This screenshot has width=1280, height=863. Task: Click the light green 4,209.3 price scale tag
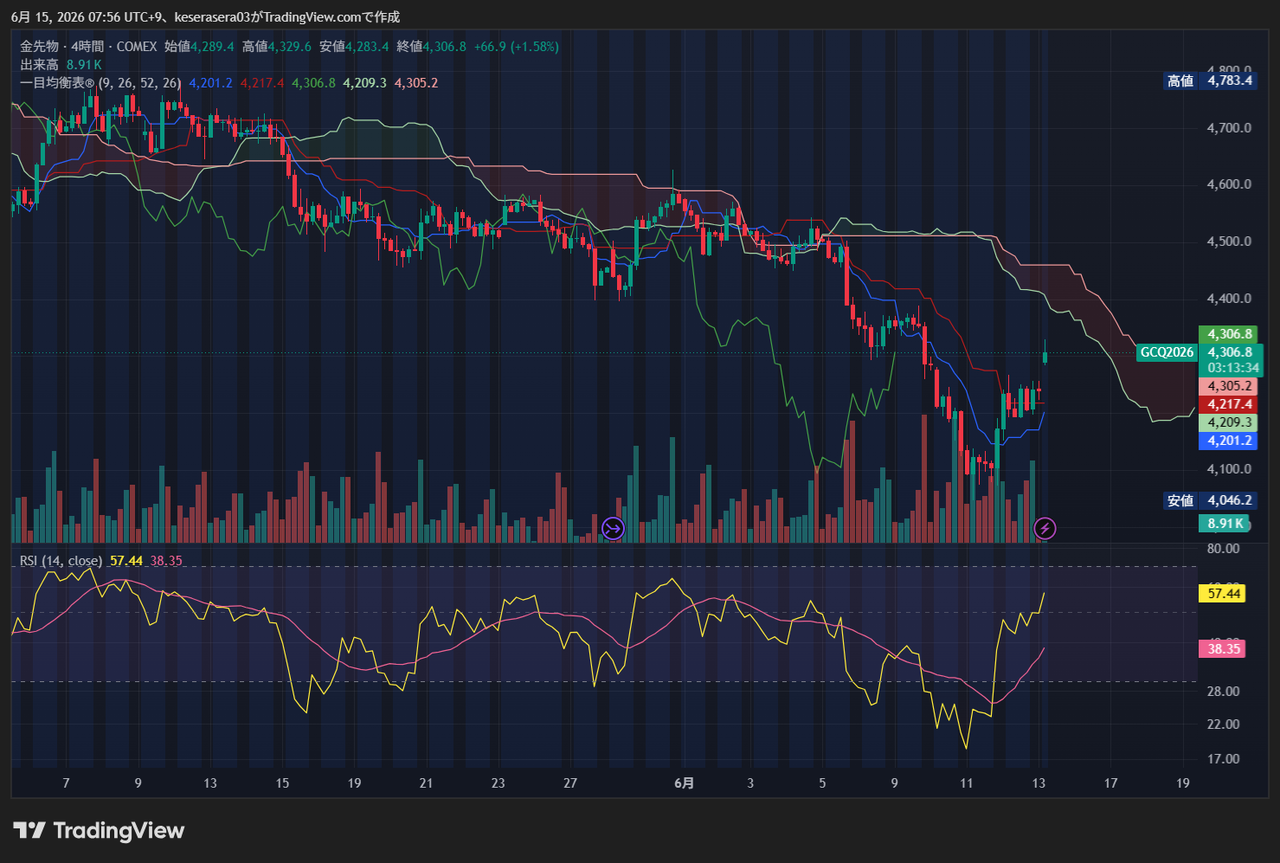[x=1229, y=422]
